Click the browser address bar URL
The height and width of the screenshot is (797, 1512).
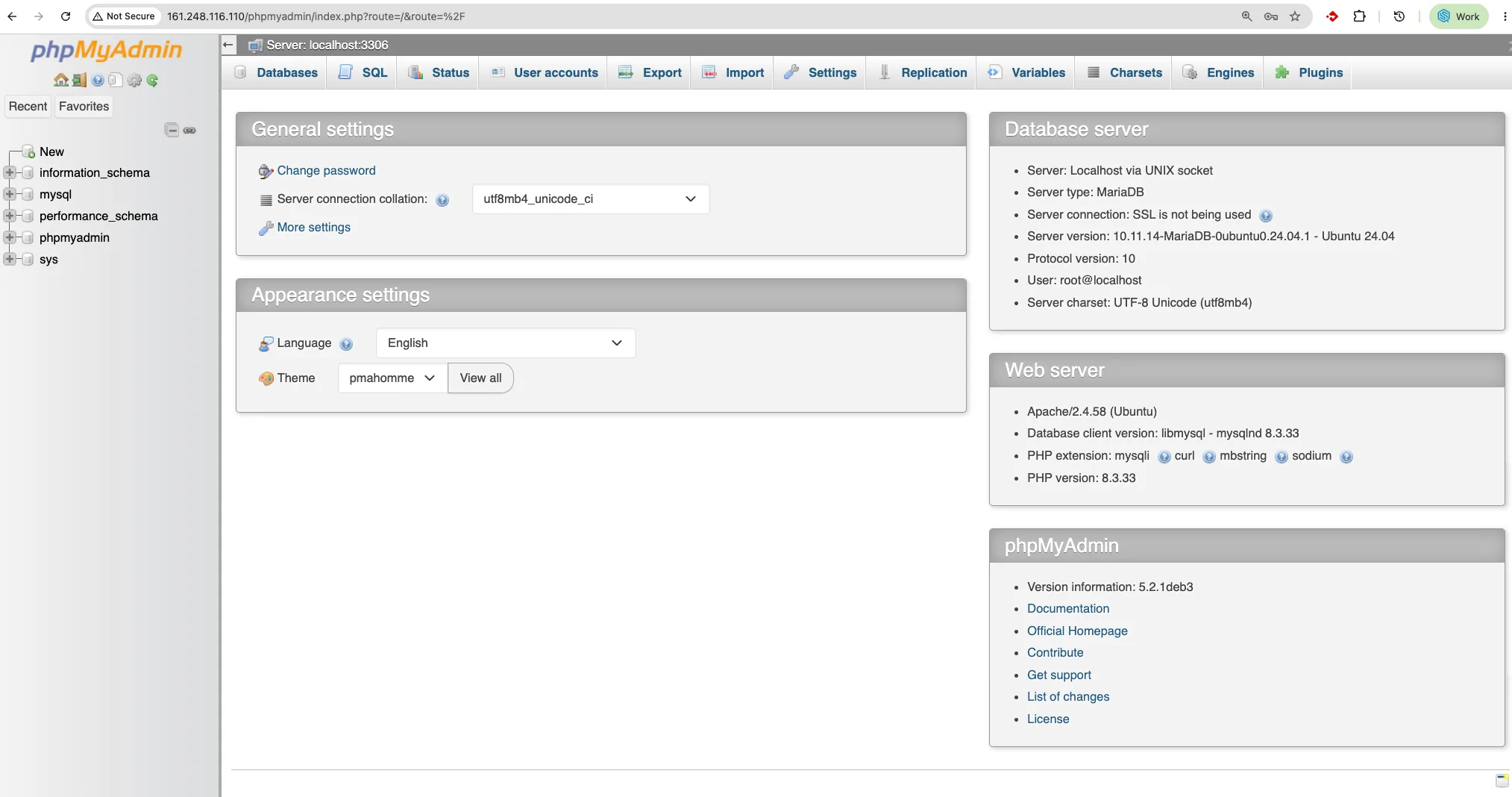tap(316, 16)
